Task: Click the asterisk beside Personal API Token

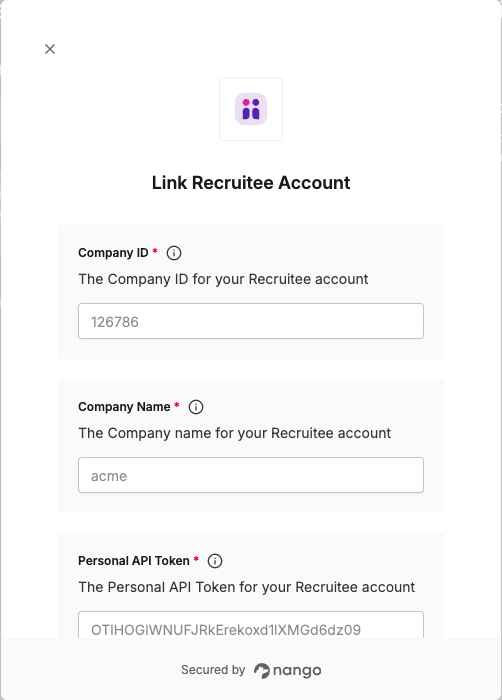Action: point(196,559)
